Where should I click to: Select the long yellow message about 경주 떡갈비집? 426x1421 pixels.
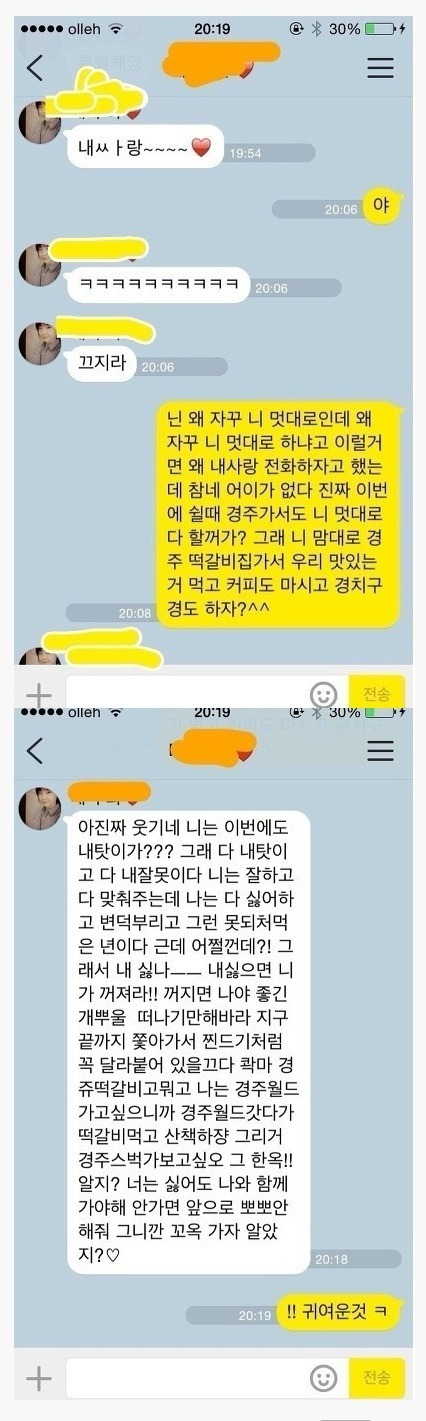279,513
